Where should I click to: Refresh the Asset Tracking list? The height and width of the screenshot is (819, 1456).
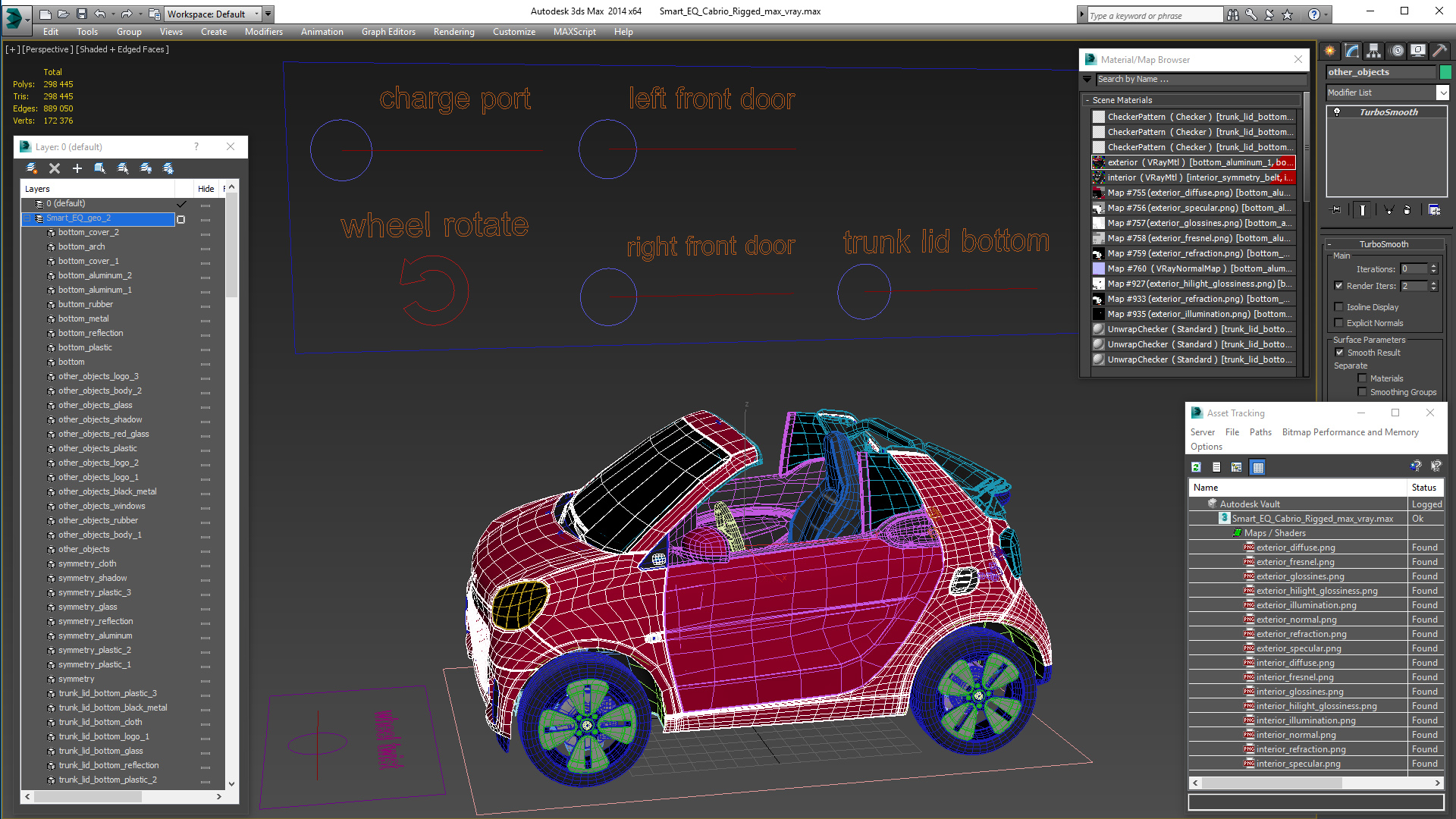pos(1196,467)
